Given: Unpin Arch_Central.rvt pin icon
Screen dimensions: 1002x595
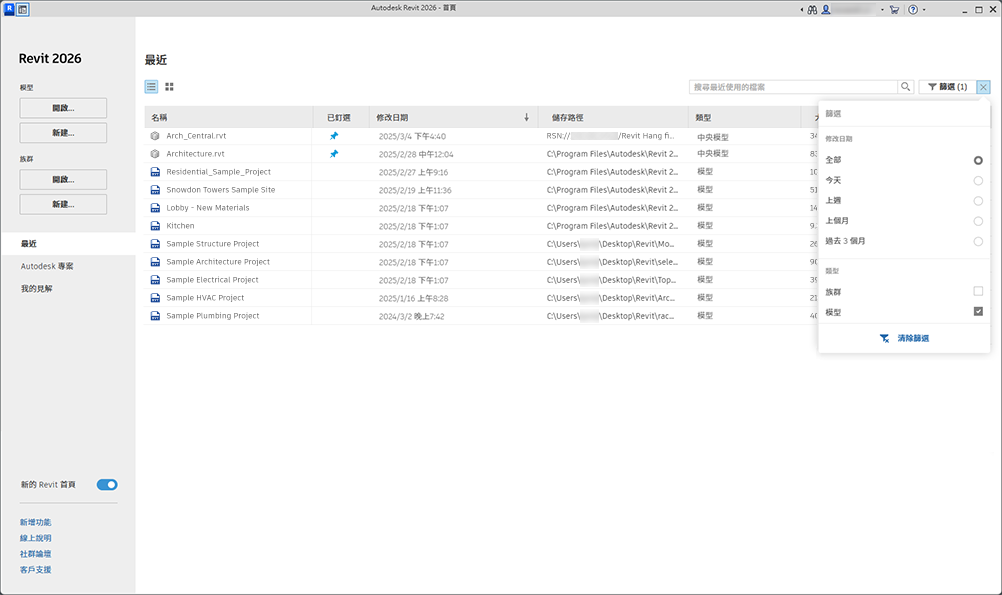Looking at the screenshot, I should tap(334, 136).
